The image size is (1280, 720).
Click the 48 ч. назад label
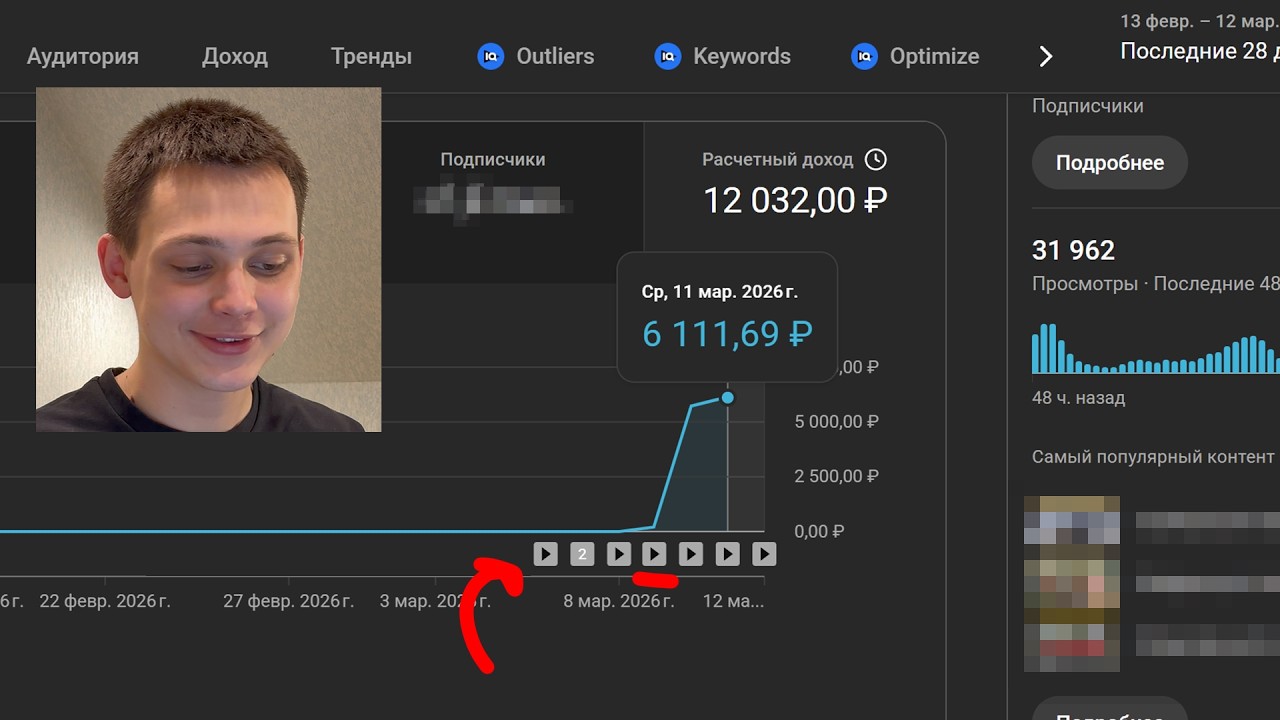pos(1078,398)
